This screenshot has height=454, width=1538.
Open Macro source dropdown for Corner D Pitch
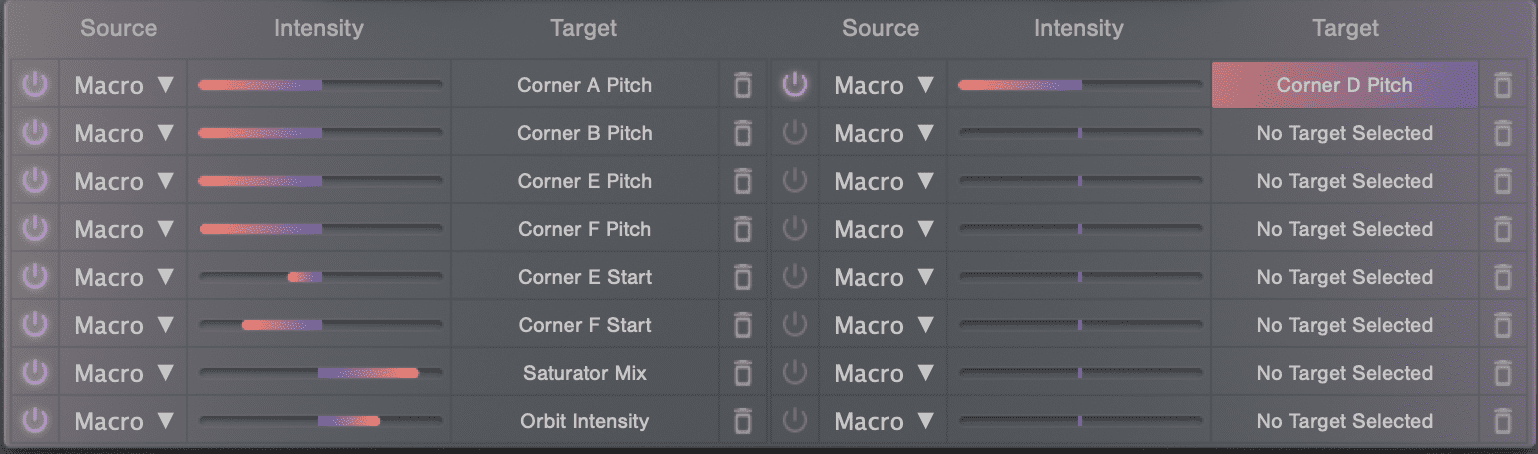click(x=884, y=85)
